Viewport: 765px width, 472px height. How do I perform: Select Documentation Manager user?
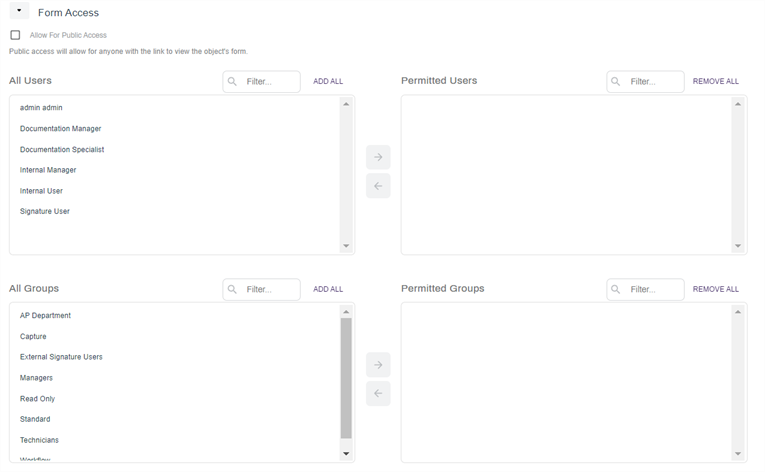[60, 129]
